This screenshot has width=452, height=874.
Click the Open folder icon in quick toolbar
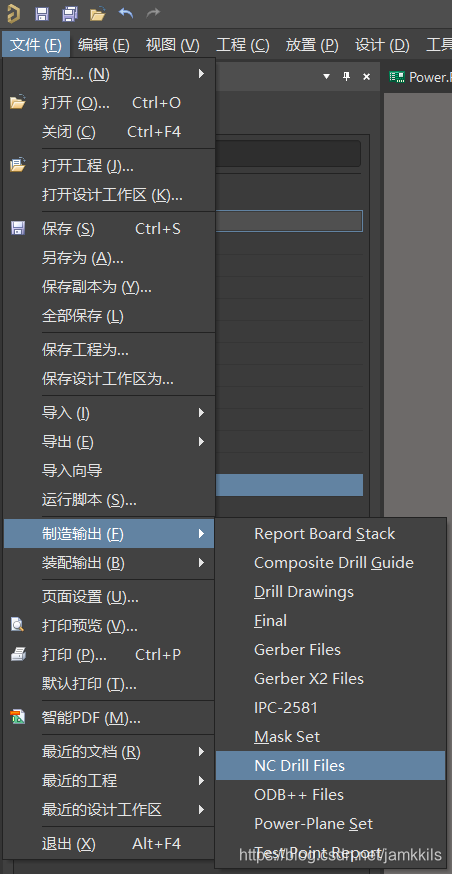[98, 13]
